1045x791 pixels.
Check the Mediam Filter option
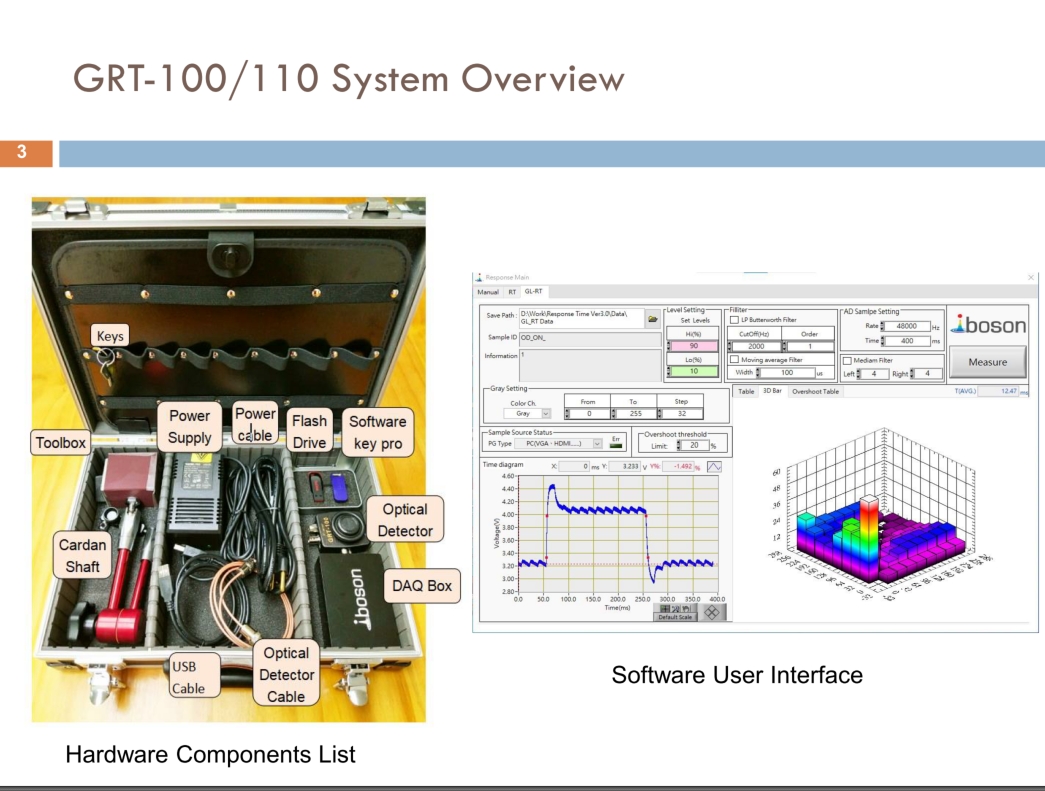click(848, 361)
